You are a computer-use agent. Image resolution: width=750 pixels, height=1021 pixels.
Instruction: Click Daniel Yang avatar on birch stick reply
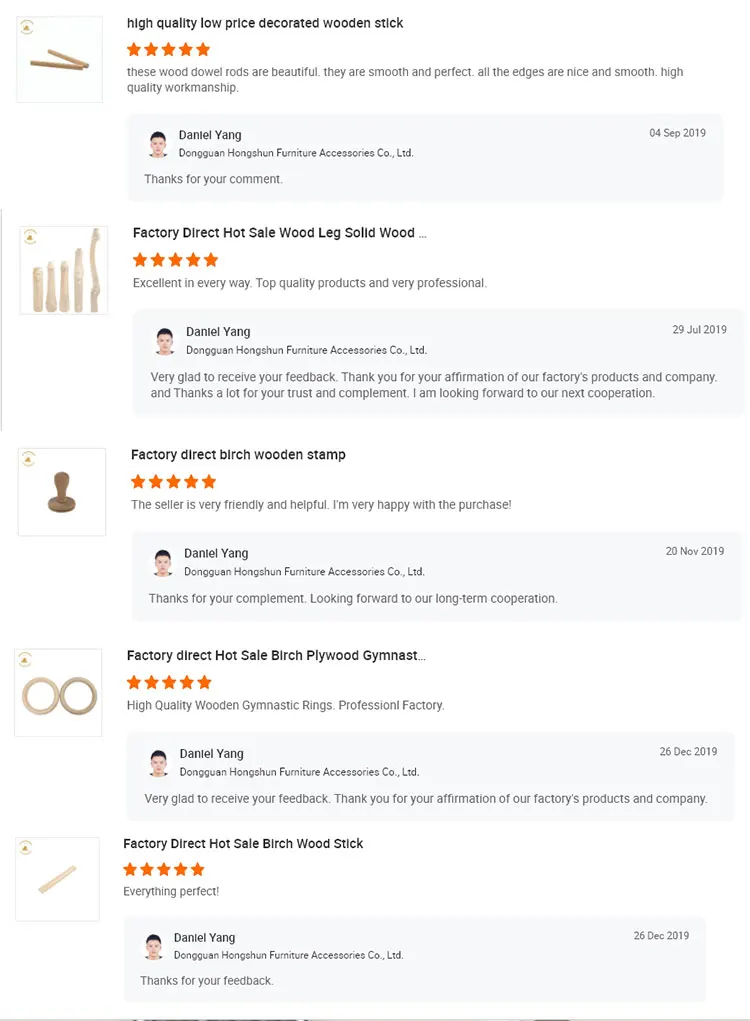pos(153,946)
